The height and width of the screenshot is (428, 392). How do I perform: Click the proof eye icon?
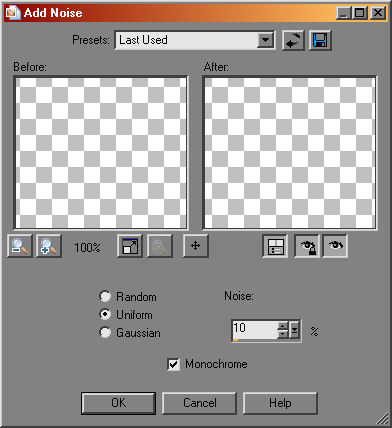tap(335, 246)
